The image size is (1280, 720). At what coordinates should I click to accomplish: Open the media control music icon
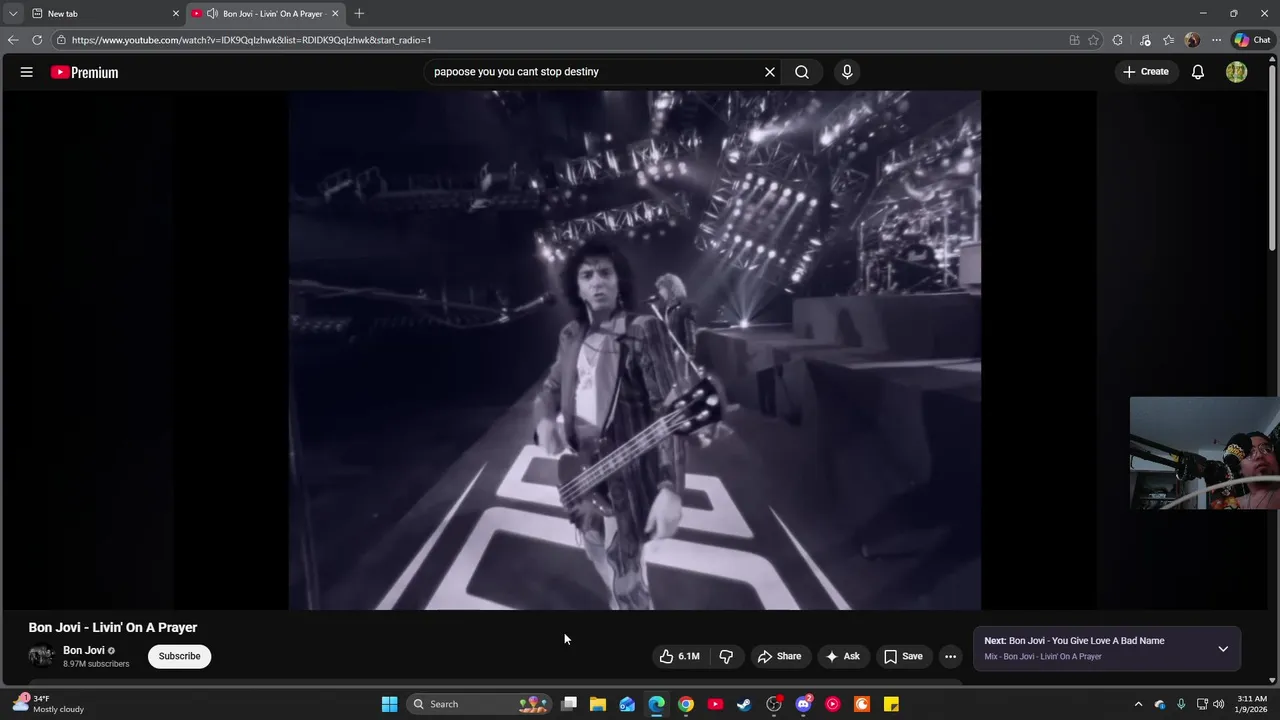pos(1145,40)
